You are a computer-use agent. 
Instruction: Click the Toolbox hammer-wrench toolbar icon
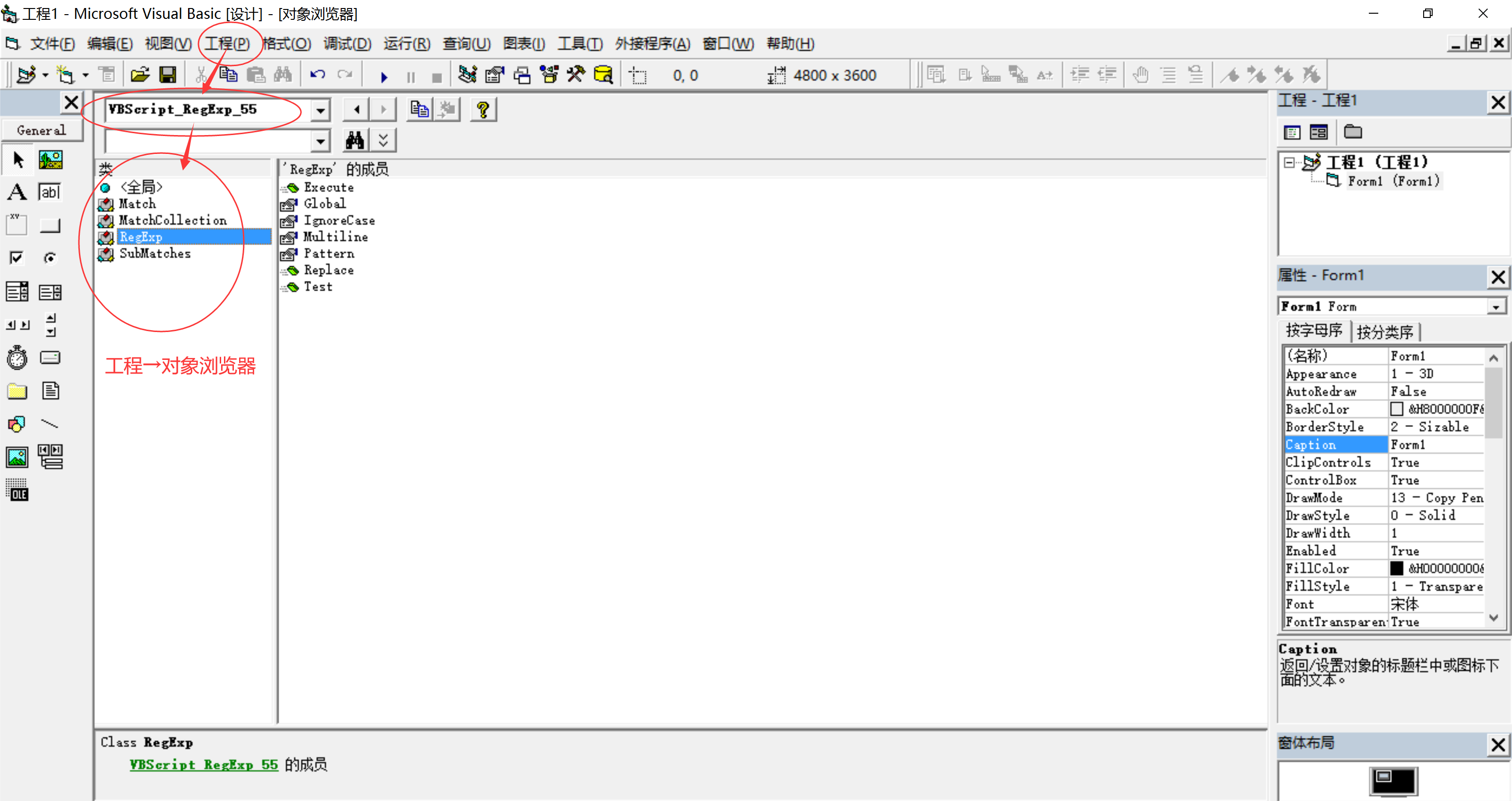576,75
